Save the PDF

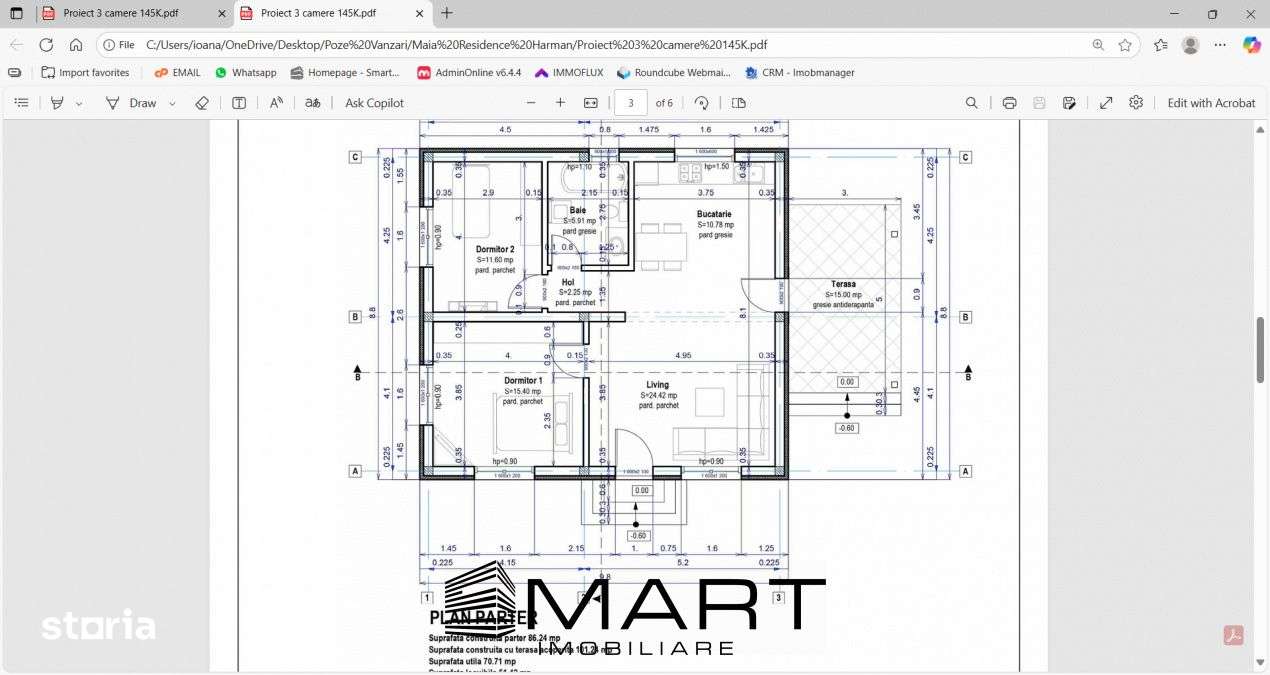1039,103
